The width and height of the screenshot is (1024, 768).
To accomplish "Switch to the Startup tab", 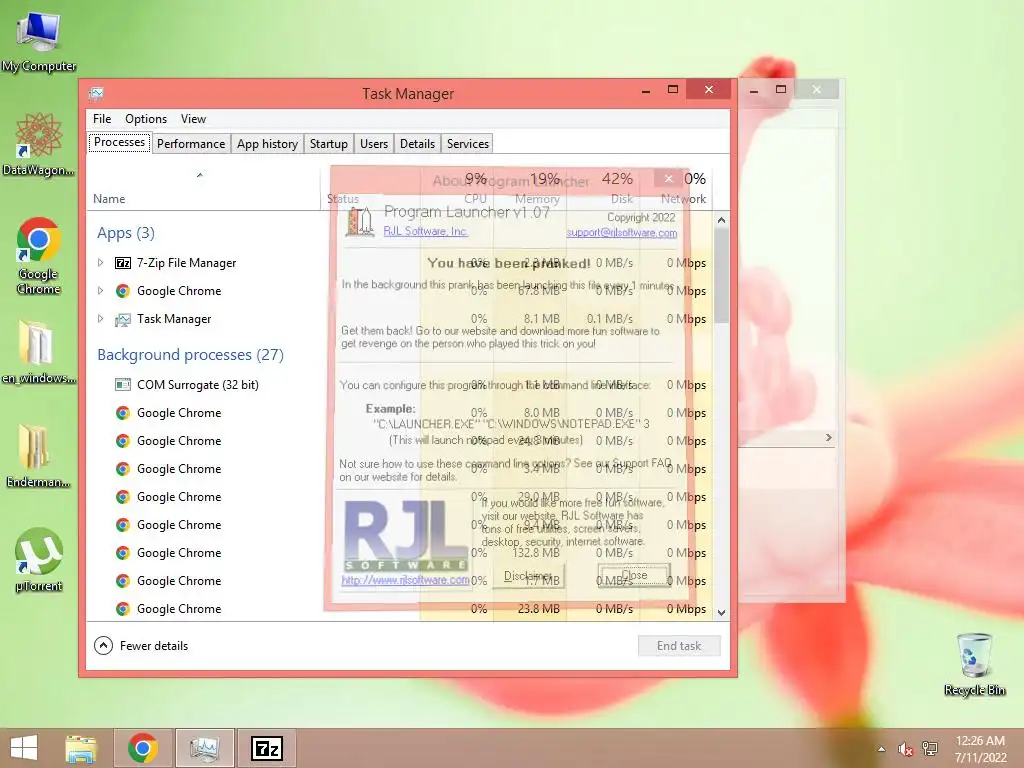I will (x=328, y=144).
